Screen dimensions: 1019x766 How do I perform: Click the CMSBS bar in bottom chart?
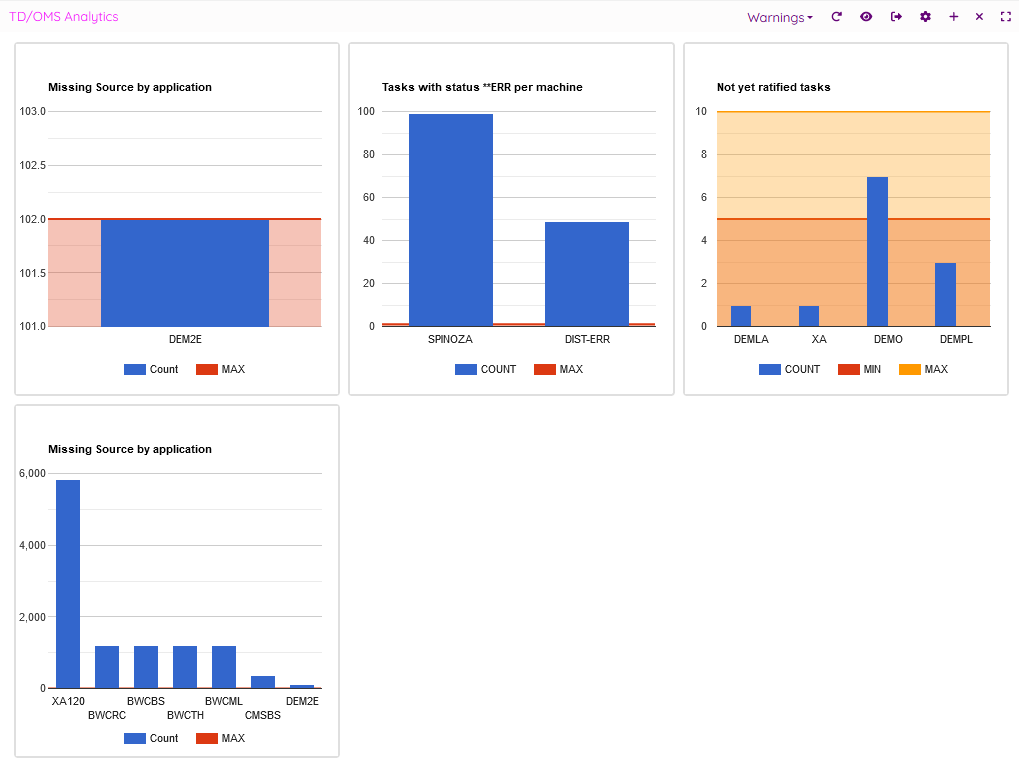(263, 682)
